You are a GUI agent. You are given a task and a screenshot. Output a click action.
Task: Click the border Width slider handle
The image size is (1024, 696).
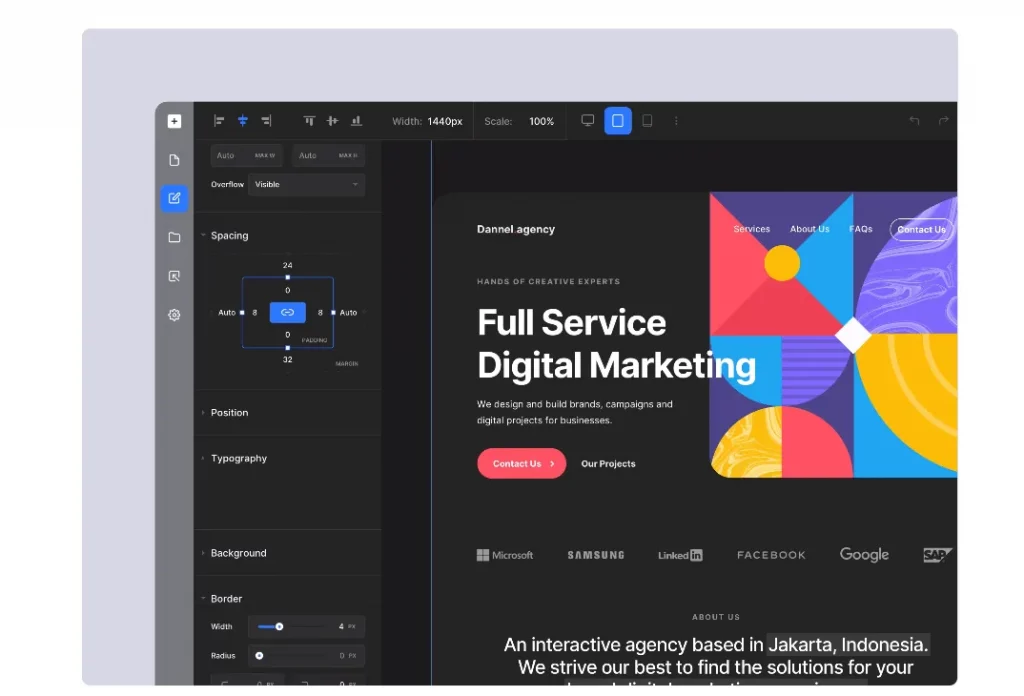coord(279,627)
